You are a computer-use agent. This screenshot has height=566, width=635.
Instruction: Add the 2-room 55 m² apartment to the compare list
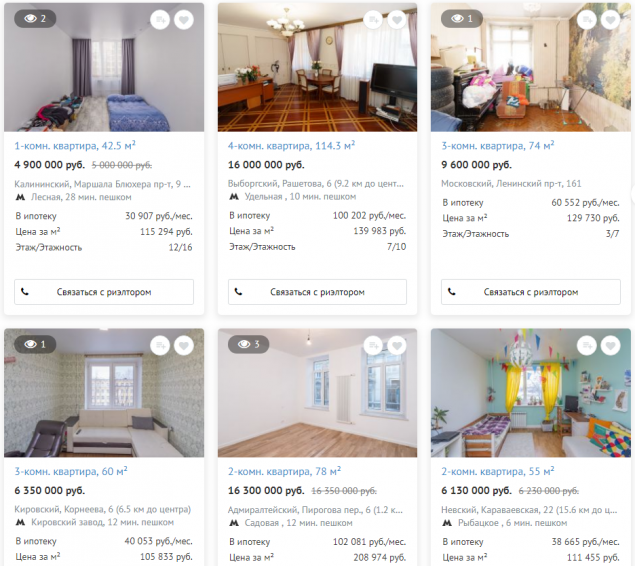(587, 346)
